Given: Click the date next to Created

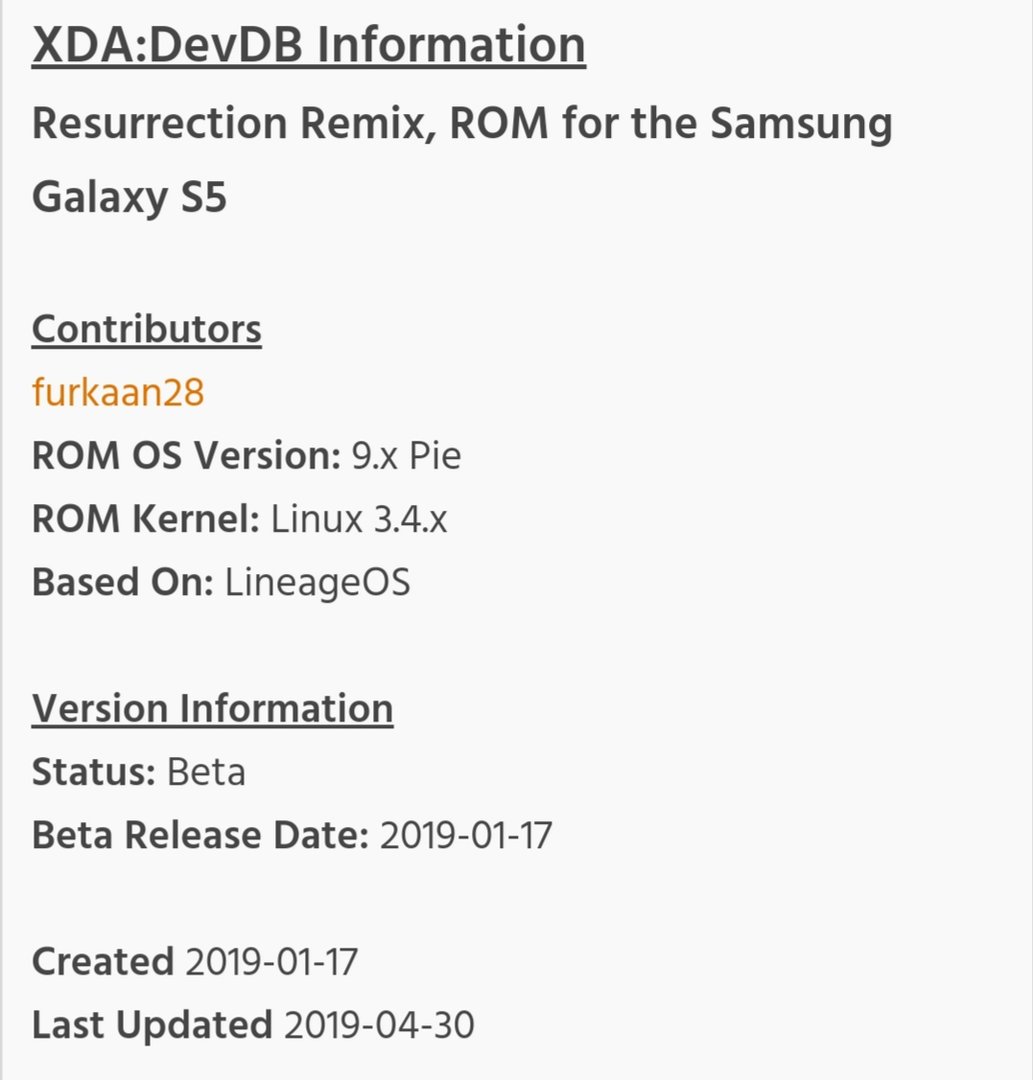Looking at the screenshot, I should coord(271,962).
